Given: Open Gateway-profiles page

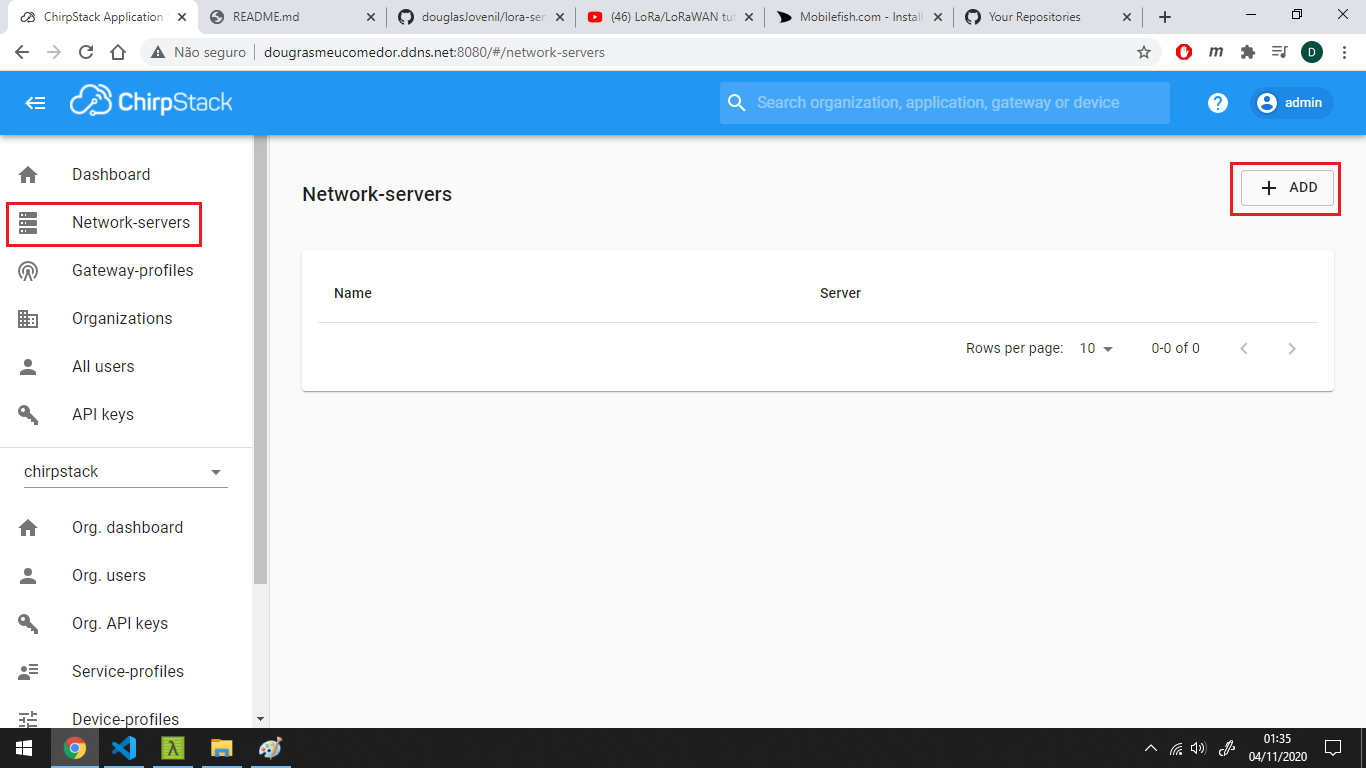Looking at the screenshot, I should pyautogui.click(x=133, y=270).
